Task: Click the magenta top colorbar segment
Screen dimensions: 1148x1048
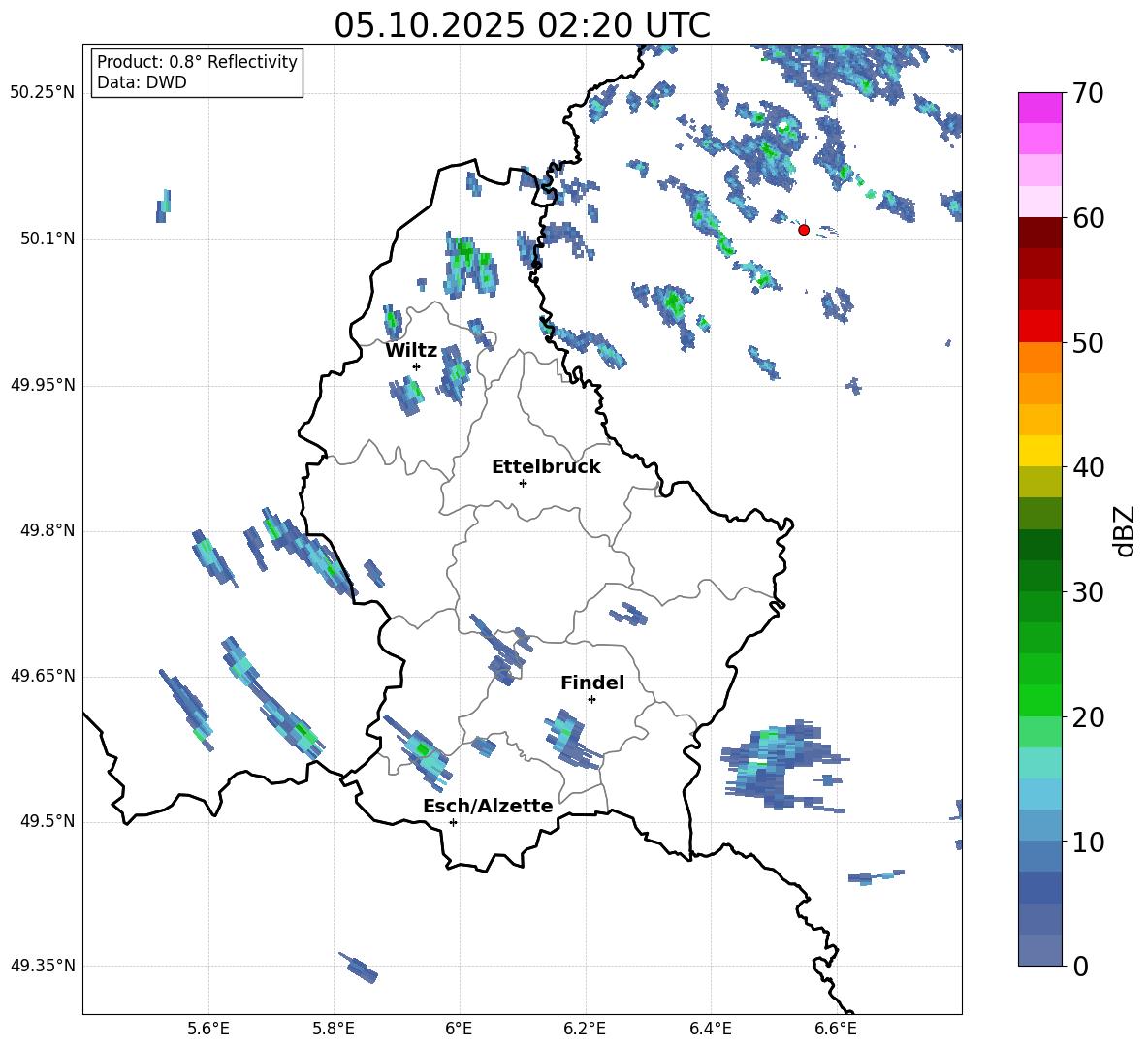Action: [1039, 109]
